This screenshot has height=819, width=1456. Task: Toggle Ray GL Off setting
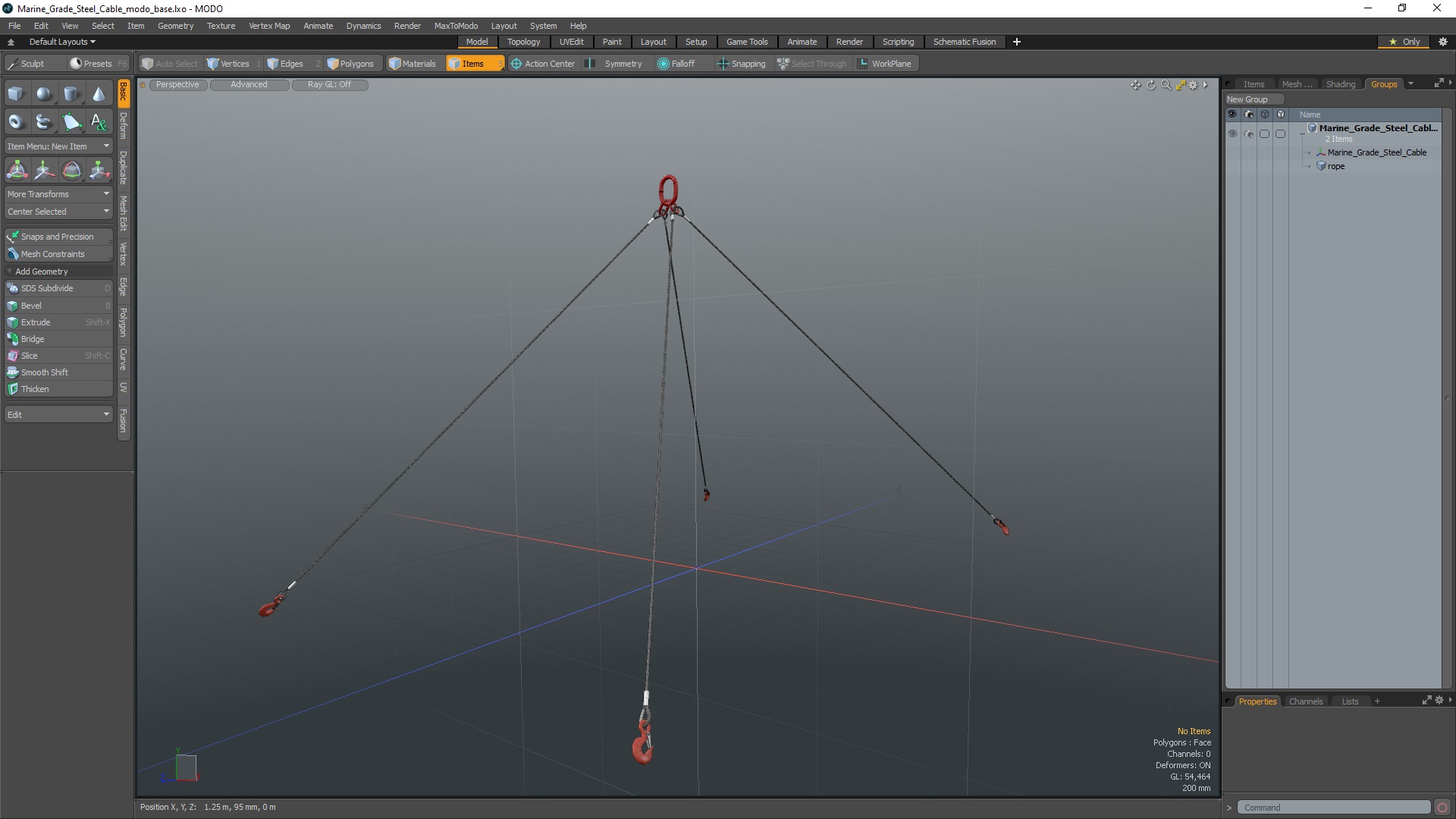[328, 84]
